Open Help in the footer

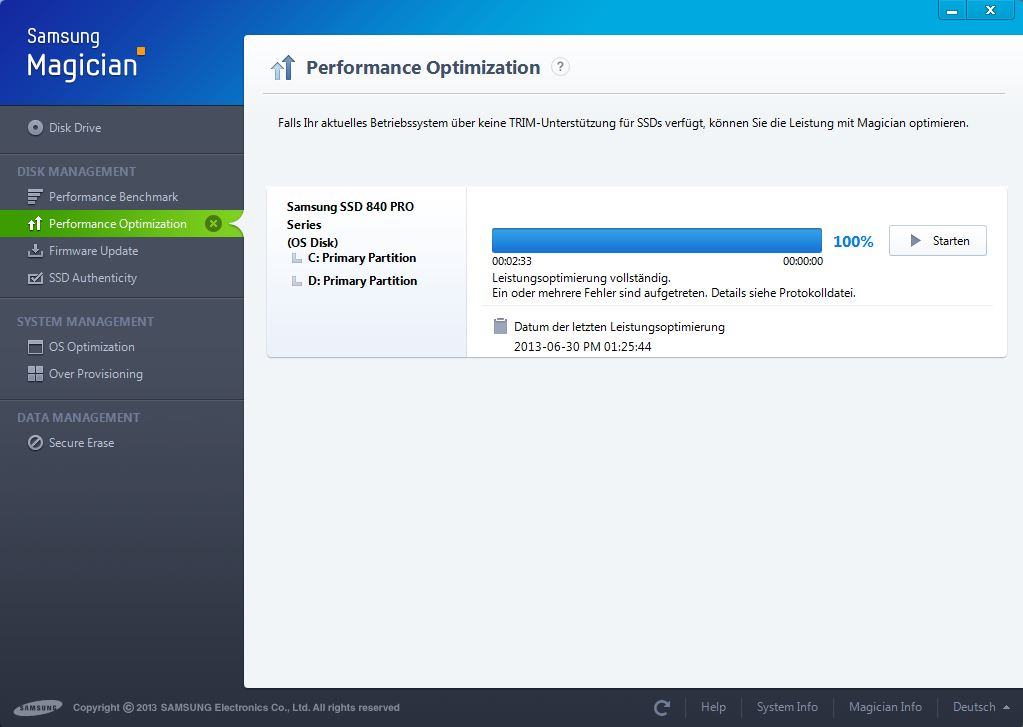[x=713, y=707]
